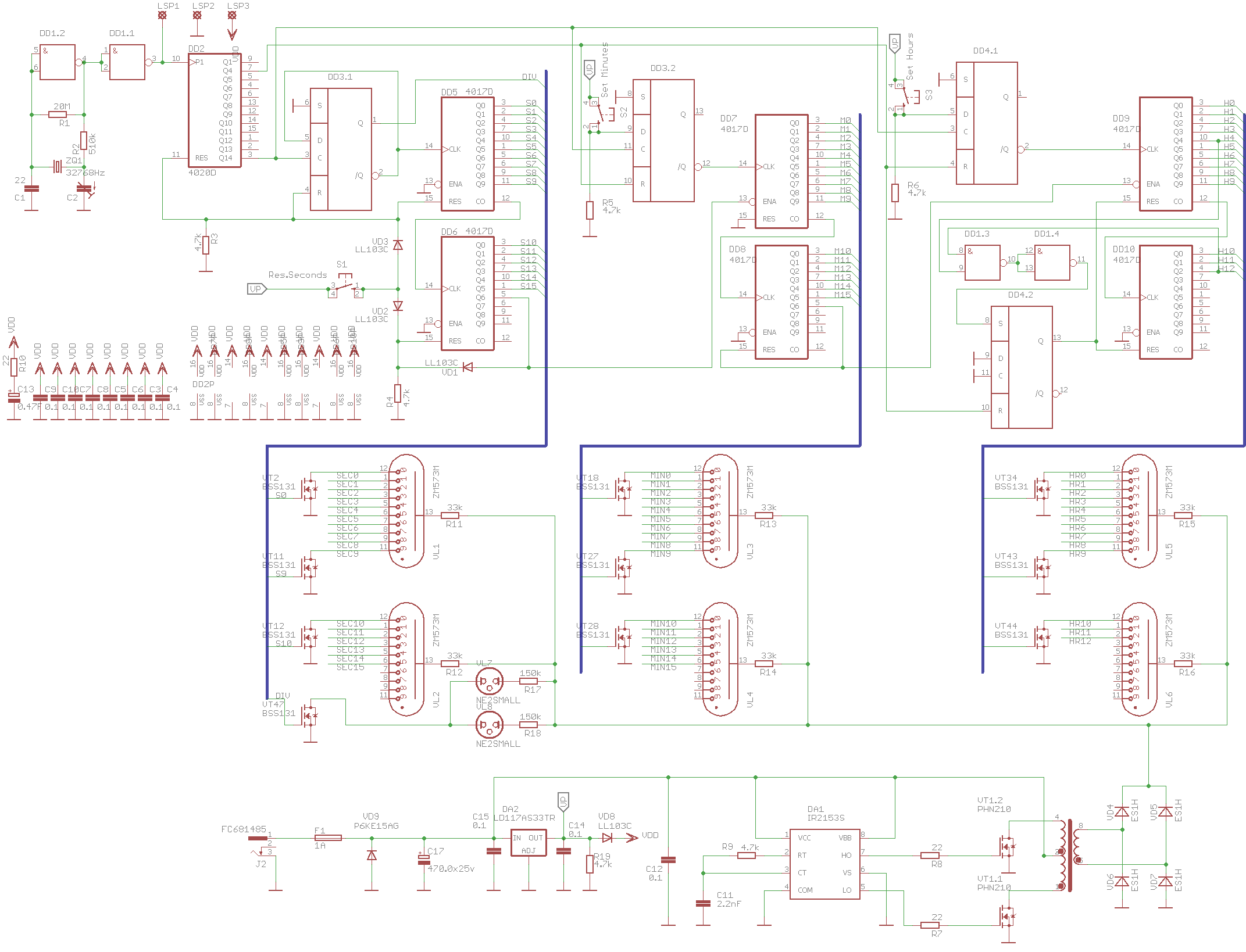Select the VL7 NE2SMALL neon lamp
1246x952 pixels.
coord(490,681)
